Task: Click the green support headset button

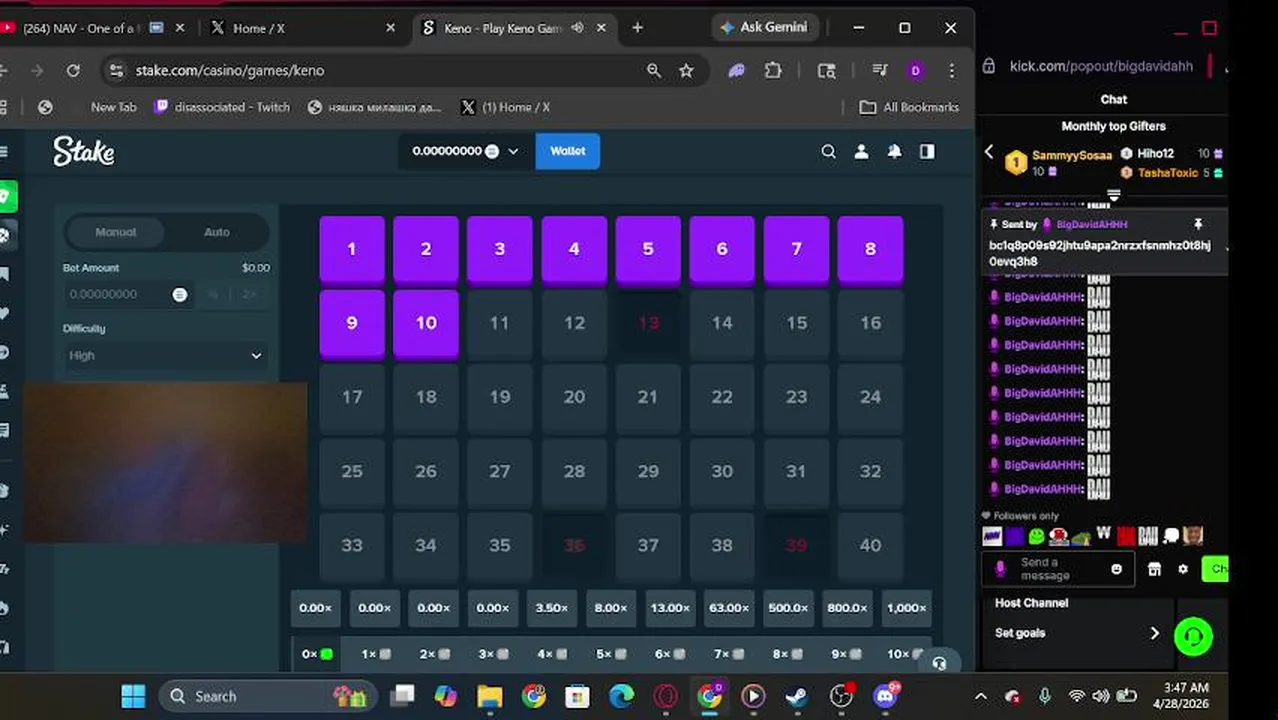Action: tap(1193, 636)
